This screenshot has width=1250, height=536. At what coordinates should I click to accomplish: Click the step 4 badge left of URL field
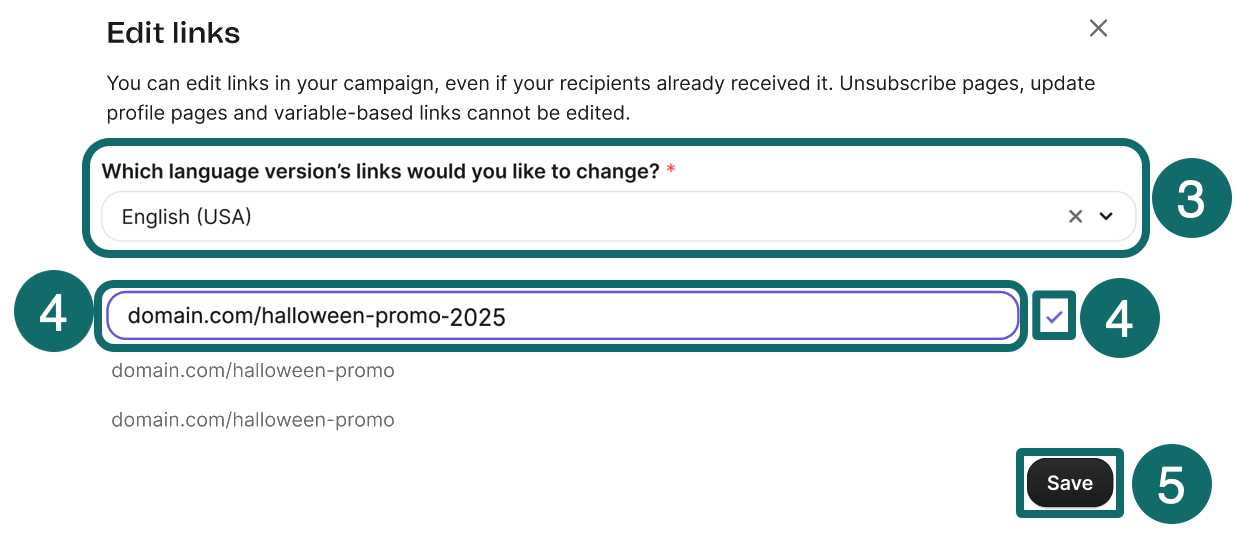click(x=53, y=315)
